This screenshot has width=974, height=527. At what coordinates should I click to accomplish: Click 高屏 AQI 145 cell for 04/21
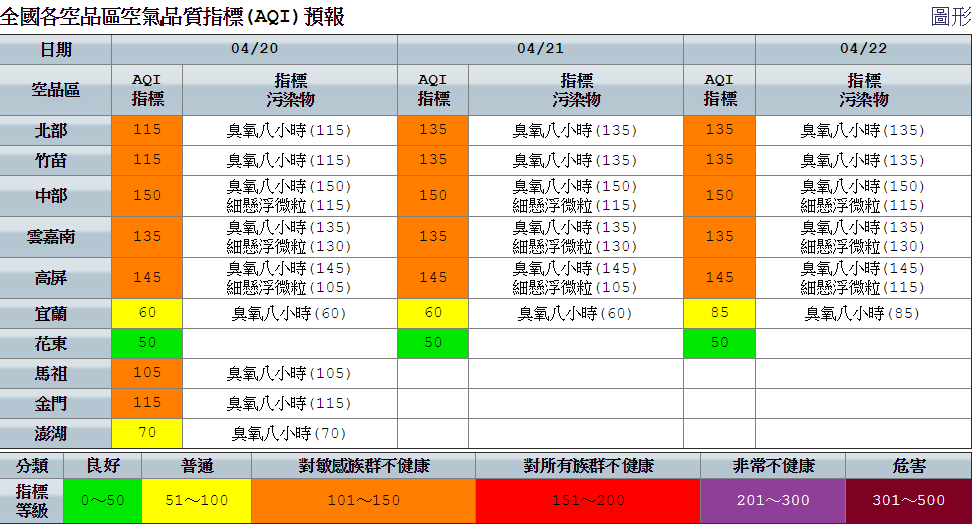433,278
